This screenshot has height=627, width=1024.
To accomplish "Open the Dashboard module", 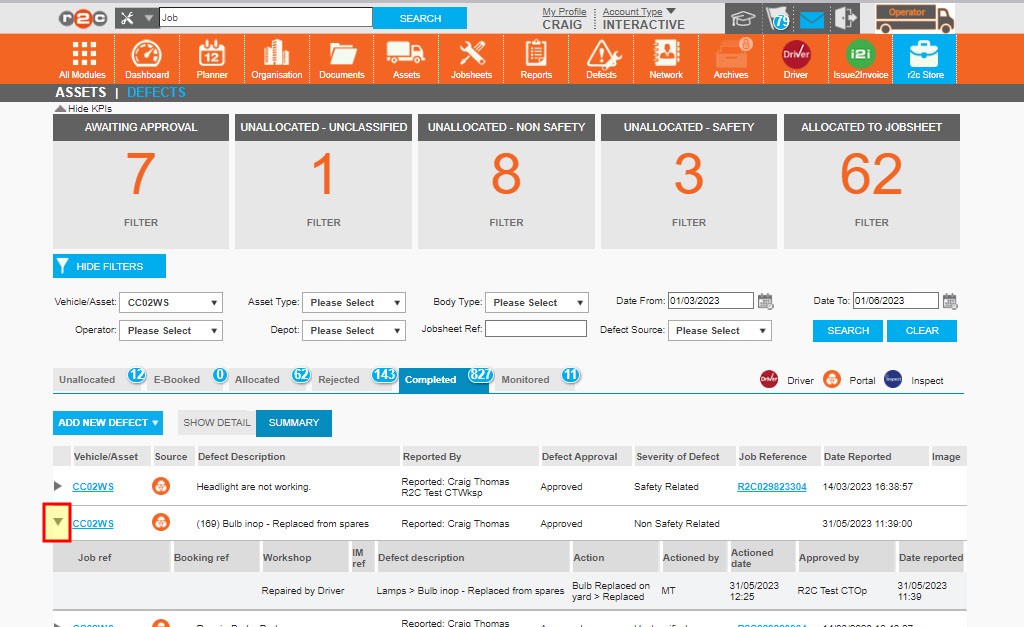I will tap(147, 58).
